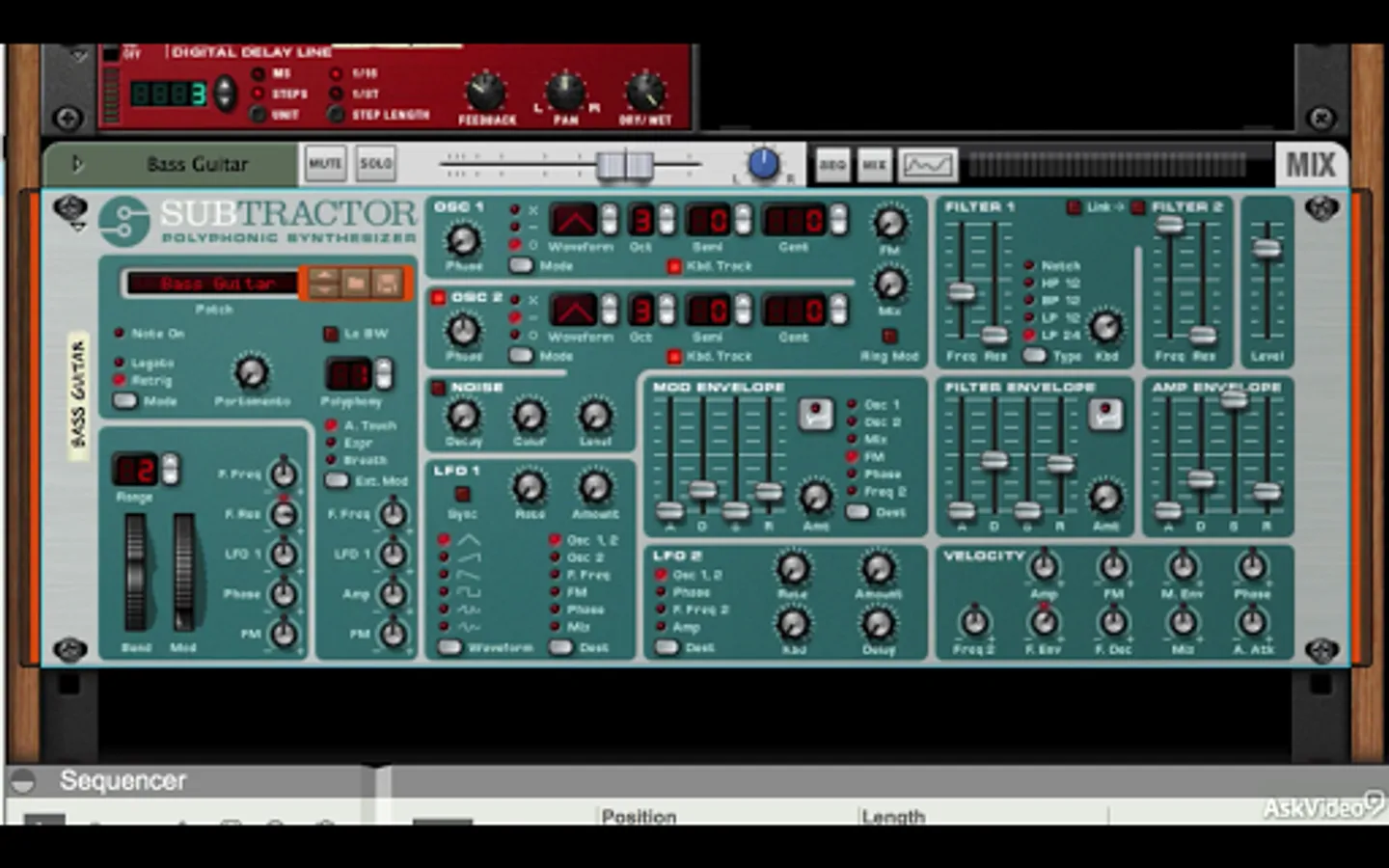Screen dimensions: 1389x868
Task: Collapse the Sequencer panel
Action: point(23,781)
